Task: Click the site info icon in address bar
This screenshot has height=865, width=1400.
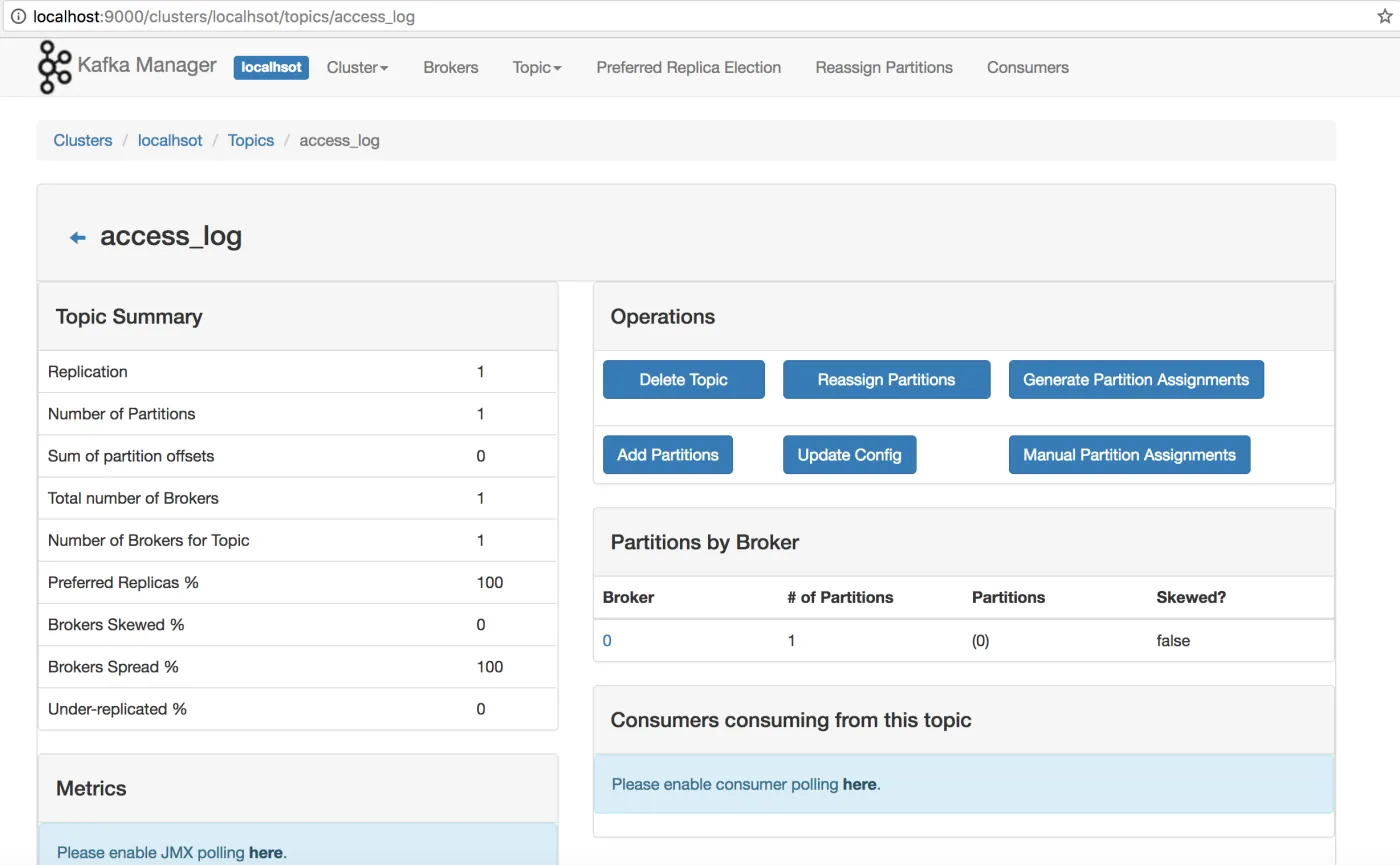Action: (18, 16)
